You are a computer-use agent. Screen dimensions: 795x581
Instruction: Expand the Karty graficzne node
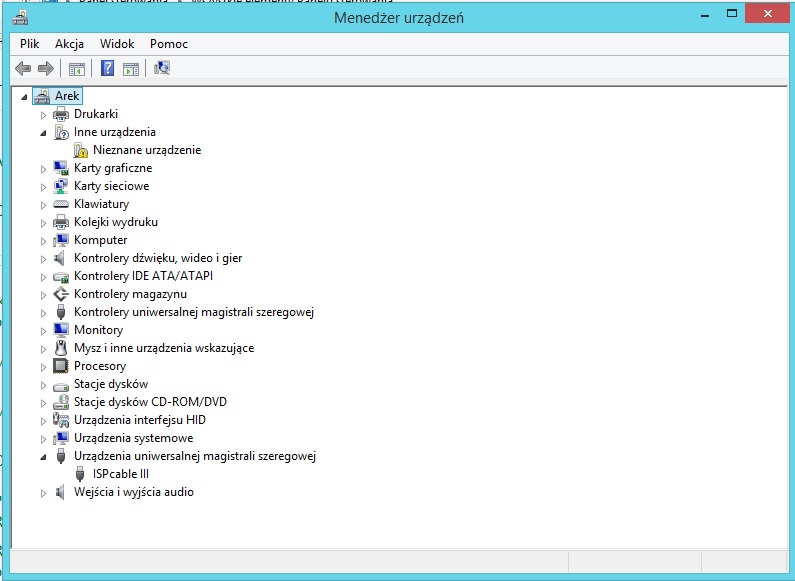click(x=43, y=168)
